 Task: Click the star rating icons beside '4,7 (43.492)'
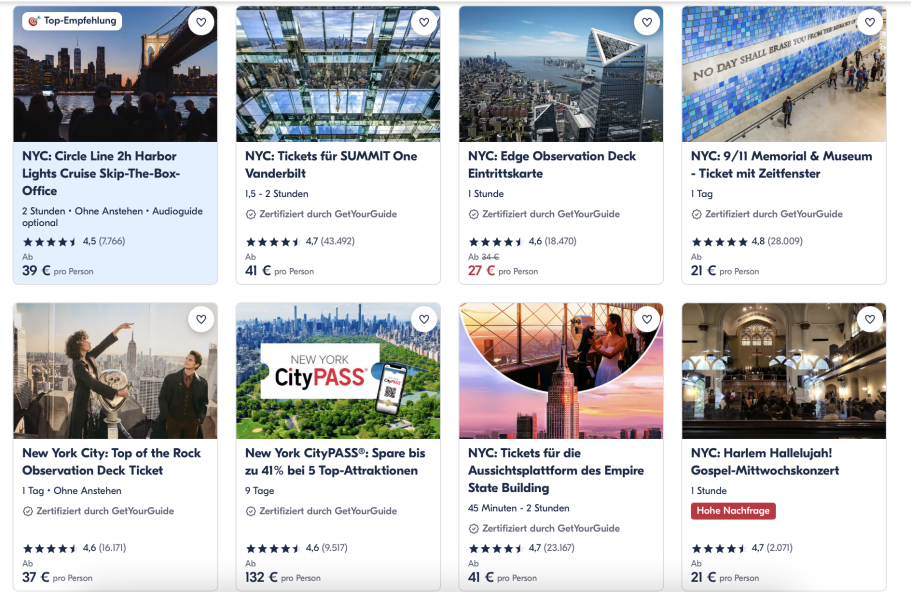[273, 242]
